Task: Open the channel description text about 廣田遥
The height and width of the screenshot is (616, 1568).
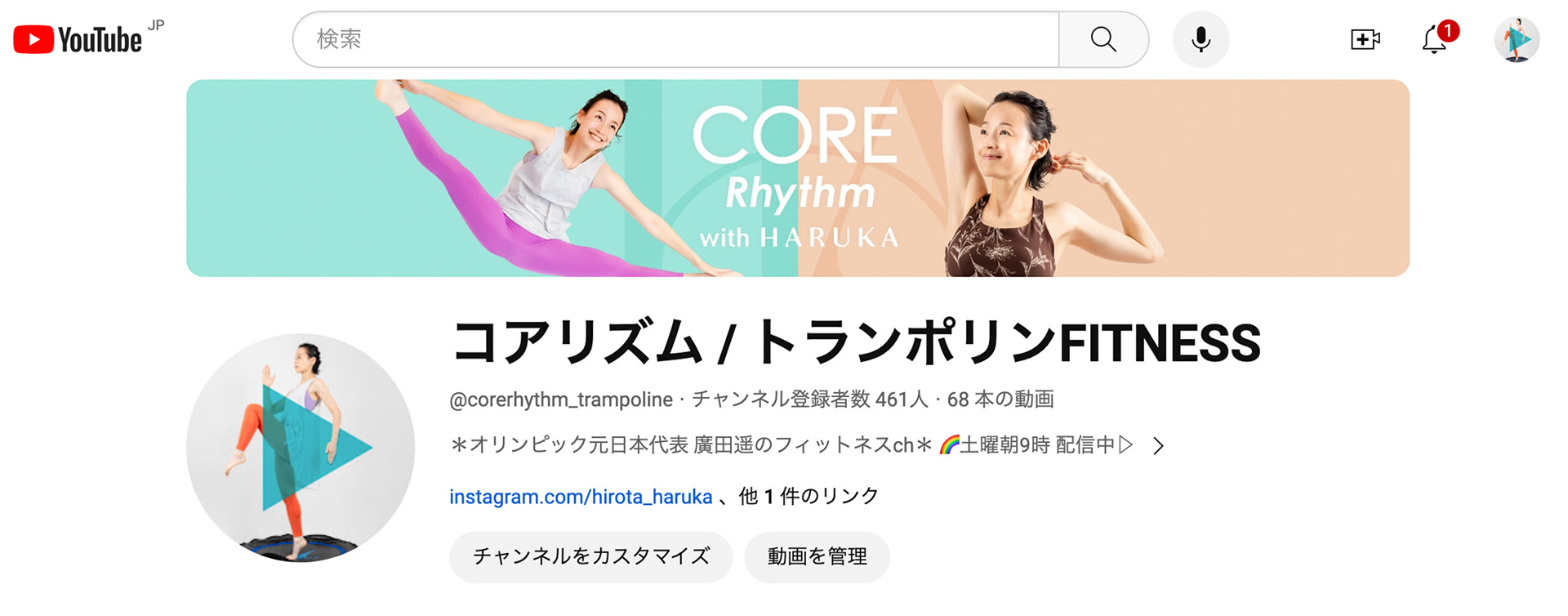Action: (791, 445)
